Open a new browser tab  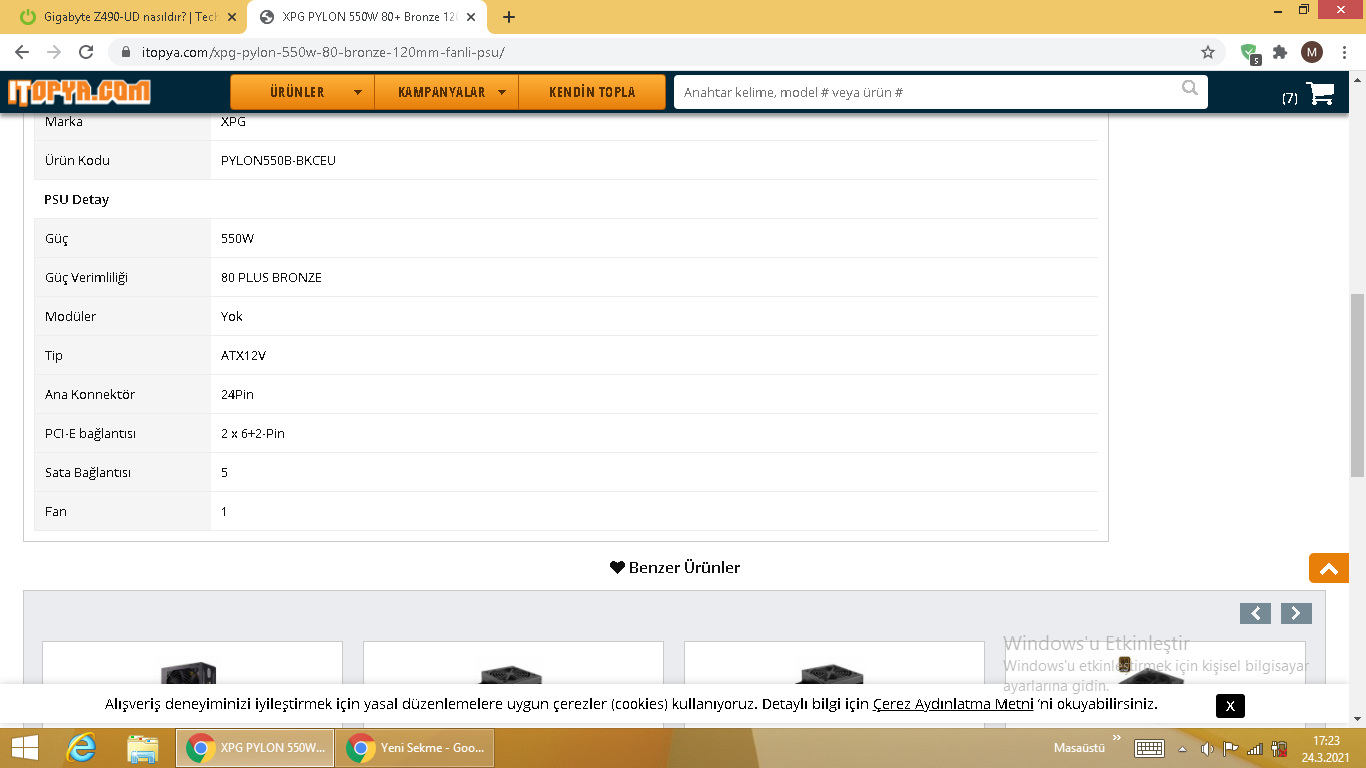(x=509, y=17)
